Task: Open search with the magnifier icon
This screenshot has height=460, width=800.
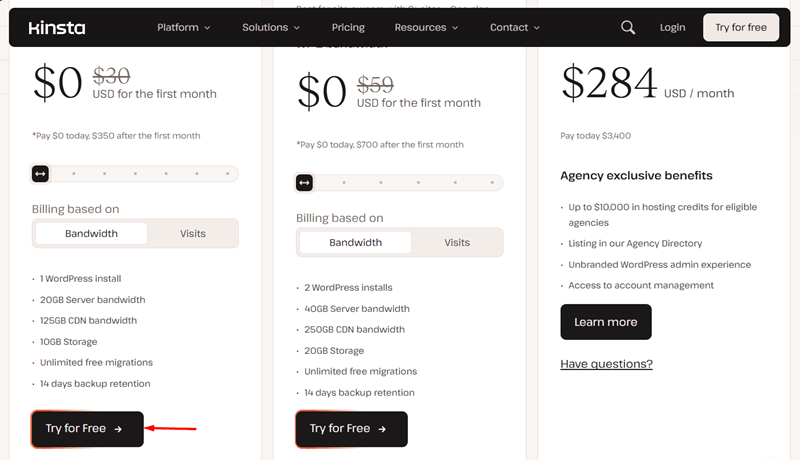Action: coord(628,28)
